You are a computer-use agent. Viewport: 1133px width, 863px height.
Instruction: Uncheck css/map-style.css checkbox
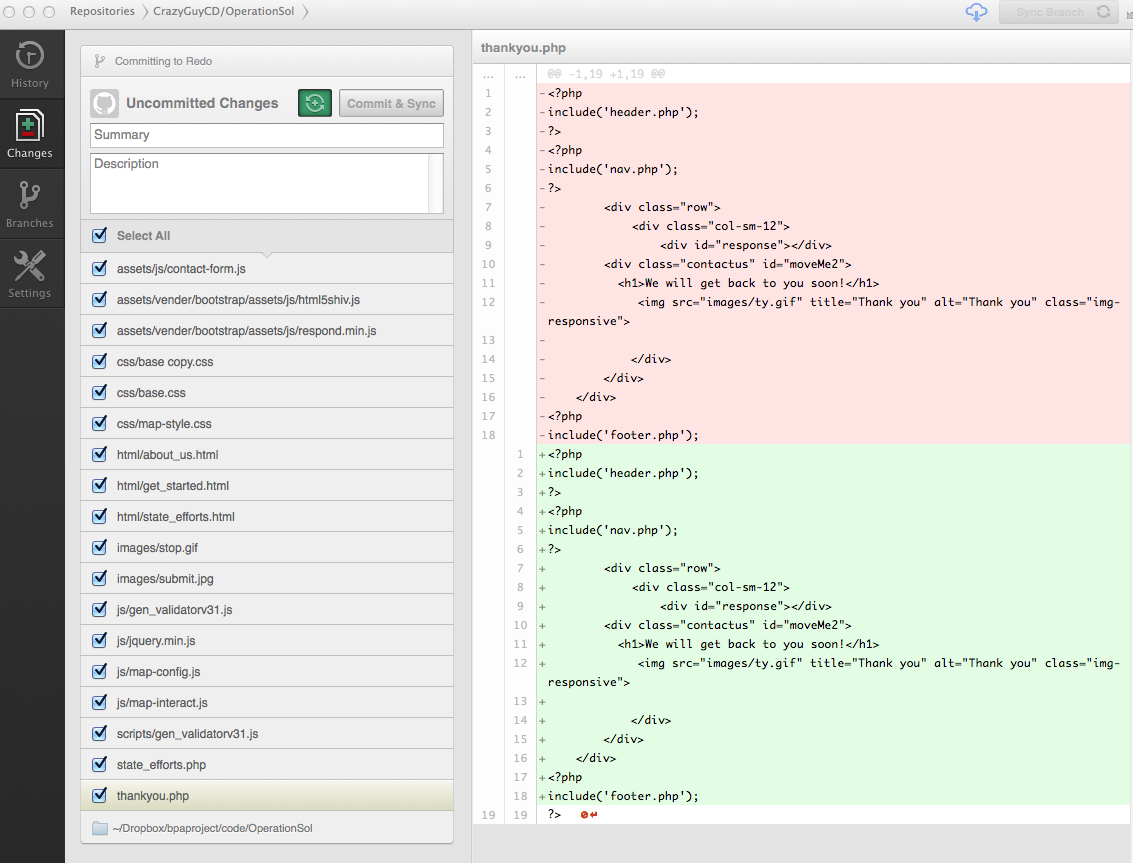click(x=100, y=424)
